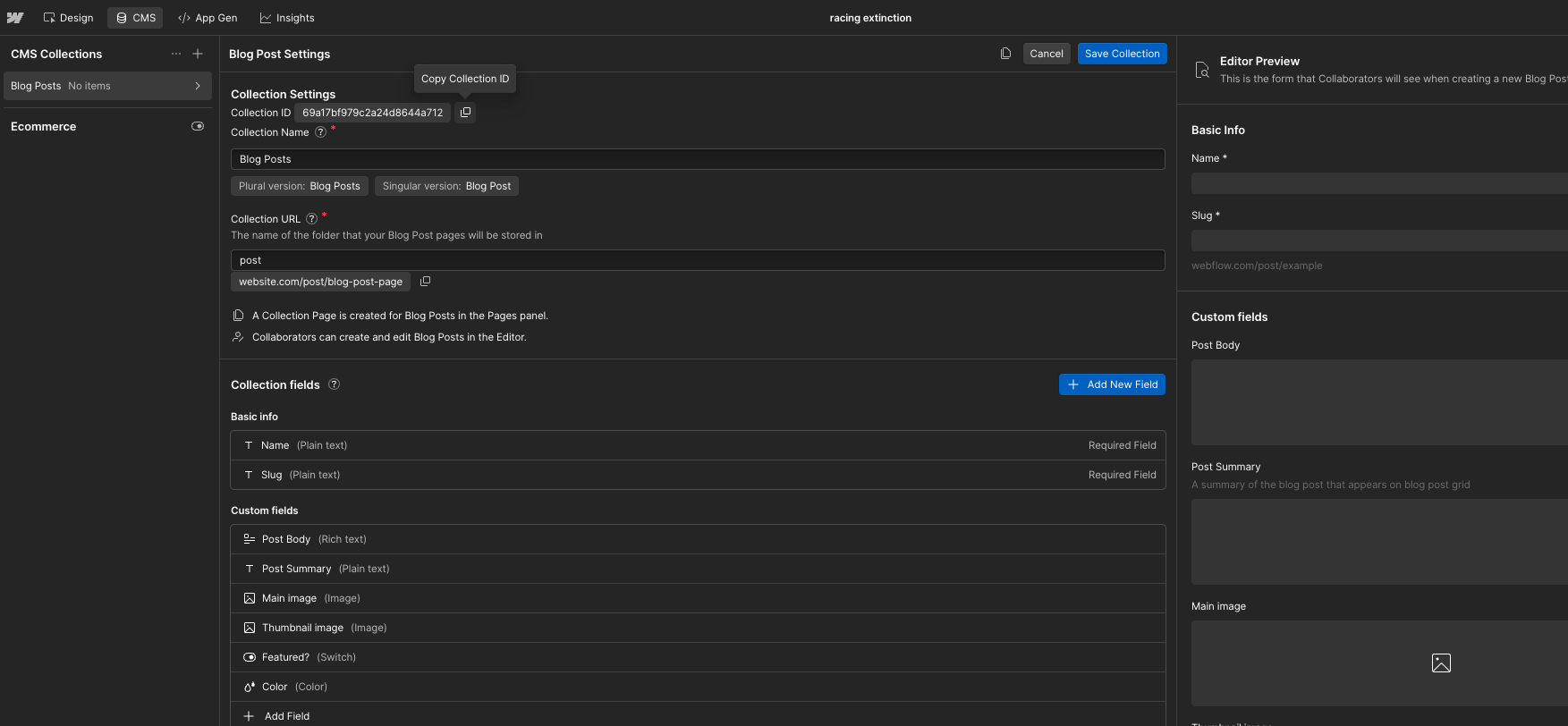Viewport: 1568px width, 726px height.
Task: Click the Singular version: Blog Post tag
Action: tap(446, 186)
